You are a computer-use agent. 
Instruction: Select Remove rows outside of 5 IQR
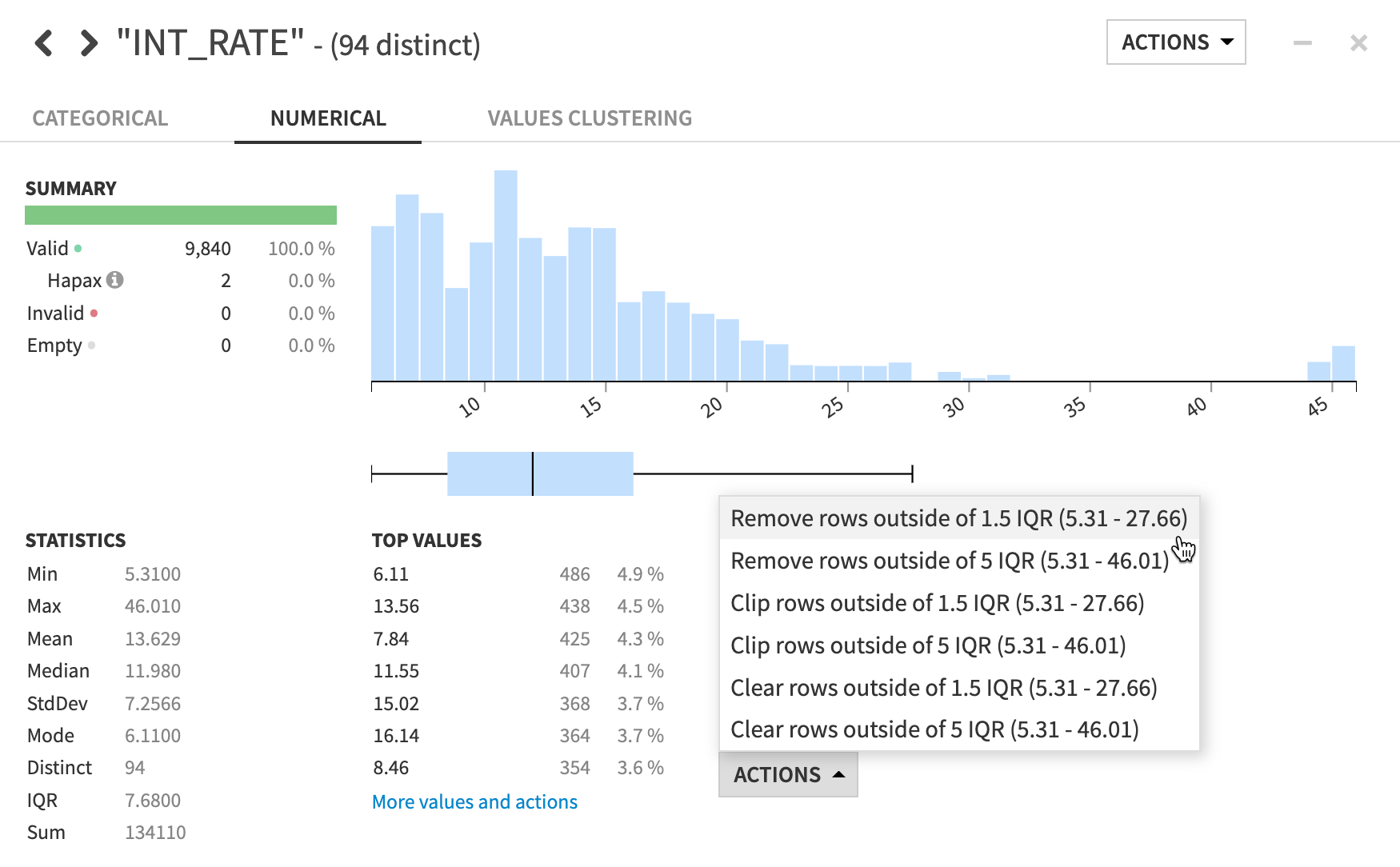coord(950,561)
